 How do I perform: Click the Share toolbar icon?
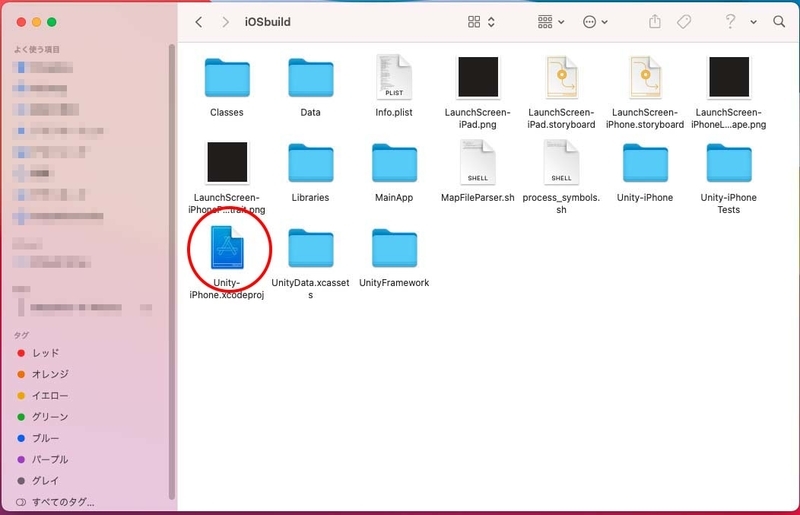tap(655, 21)
